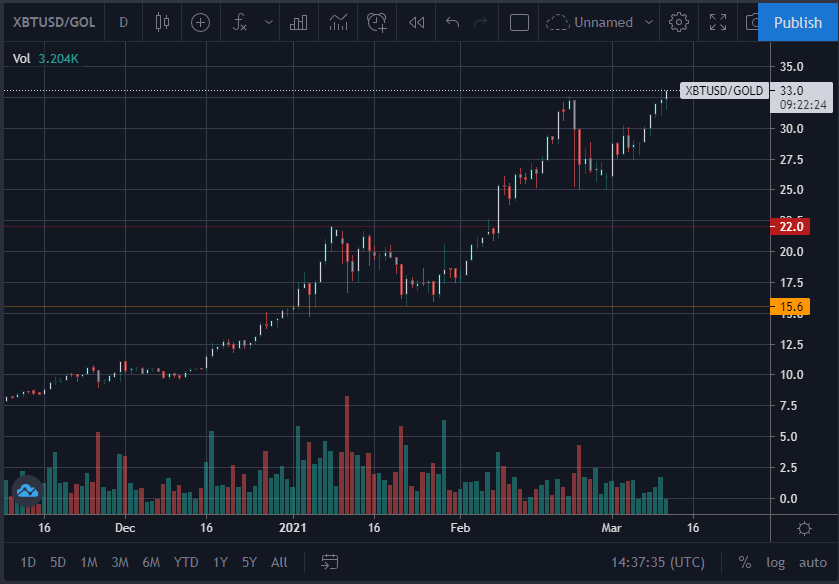
Task: Create alert with alarm clock icon
Action: coord(377,22)
